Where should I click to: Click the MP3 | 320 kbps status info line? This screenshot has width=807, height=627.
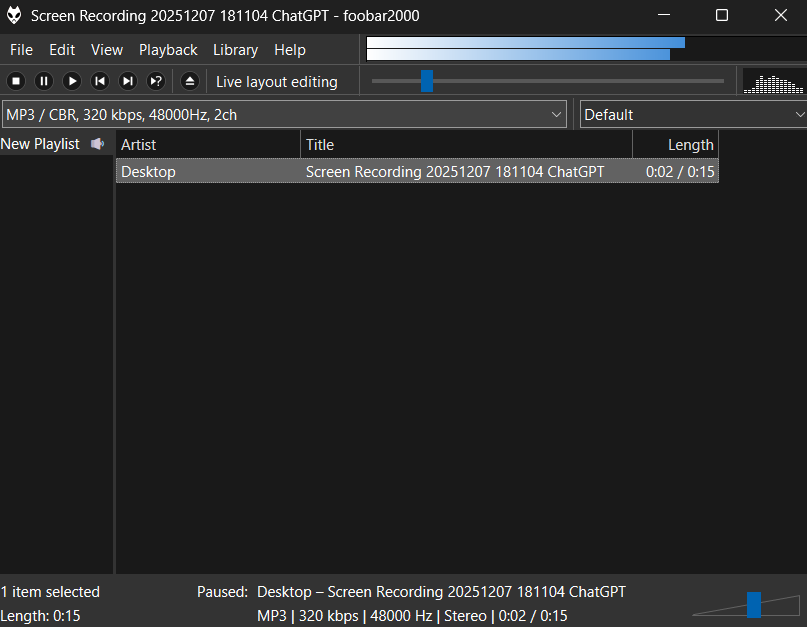coord(412,616)
